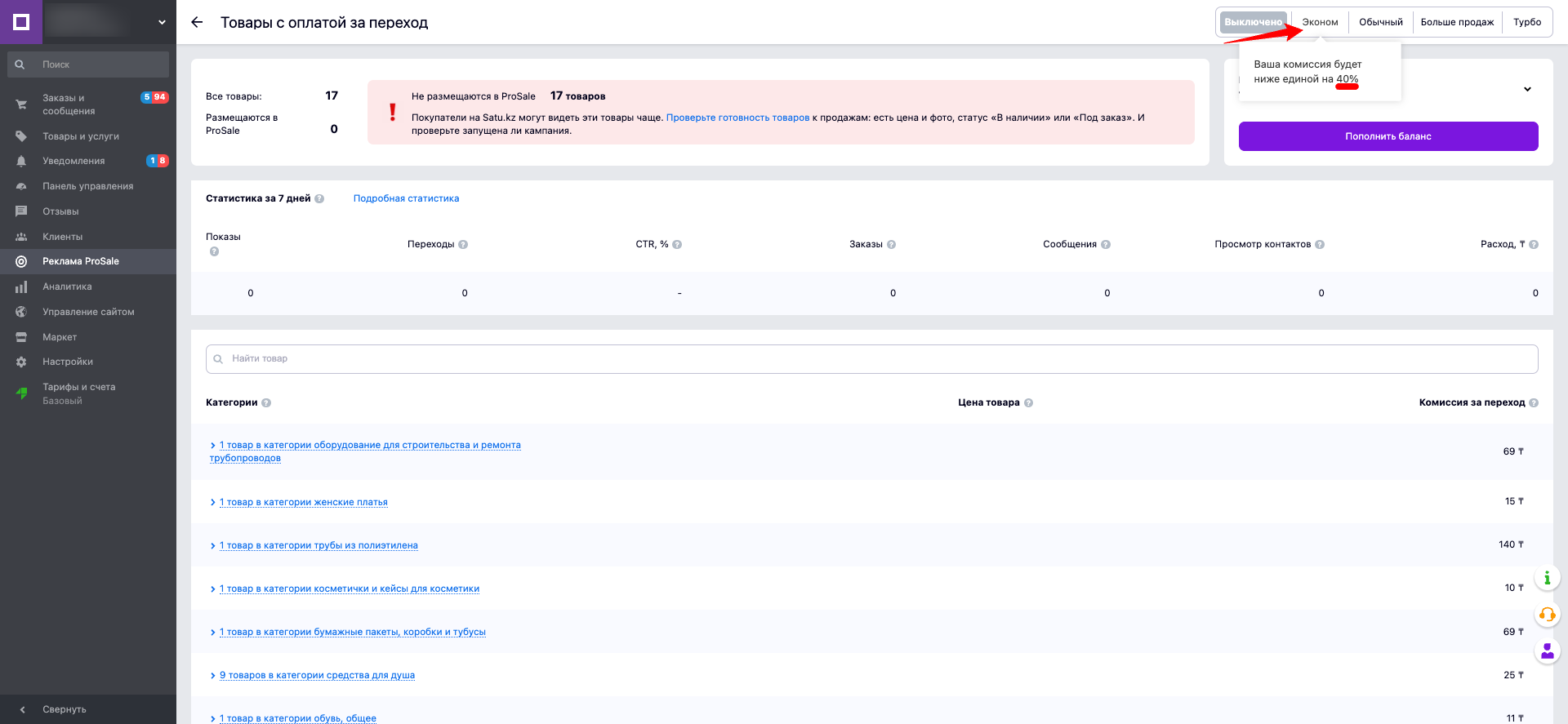Screen dimensions: 1568x724
Task: Click the Пополнить баланс button
Action: tap(1388, 136)
